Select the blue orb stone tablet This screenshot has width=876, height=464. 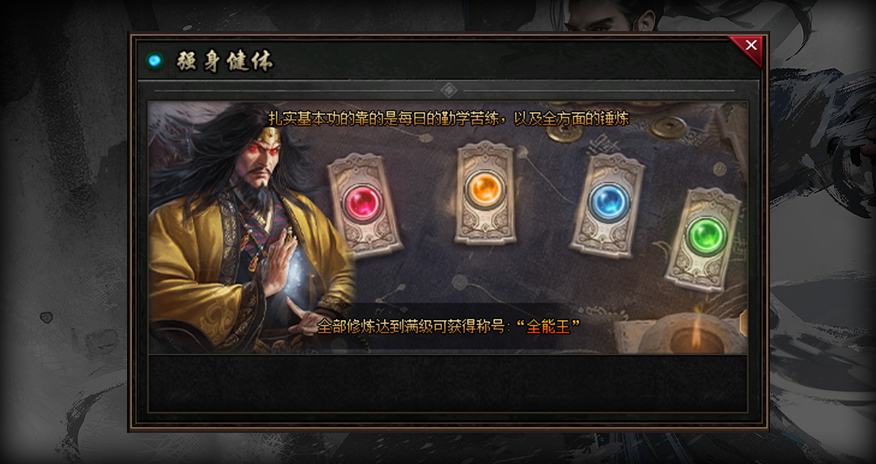click(607, 205)
